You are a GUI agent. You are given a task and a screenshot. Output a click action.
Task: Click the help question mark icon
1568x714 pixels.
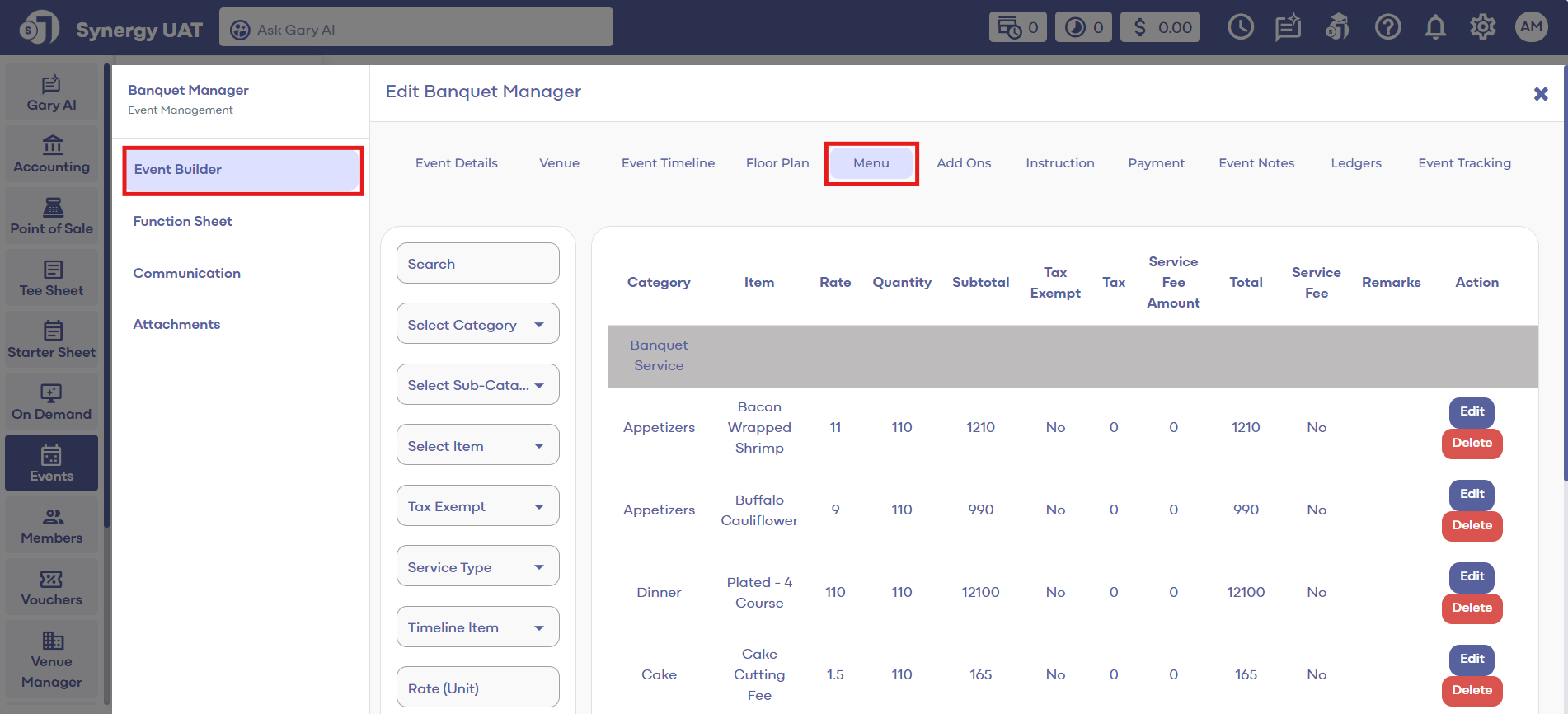coord(1387,28)
